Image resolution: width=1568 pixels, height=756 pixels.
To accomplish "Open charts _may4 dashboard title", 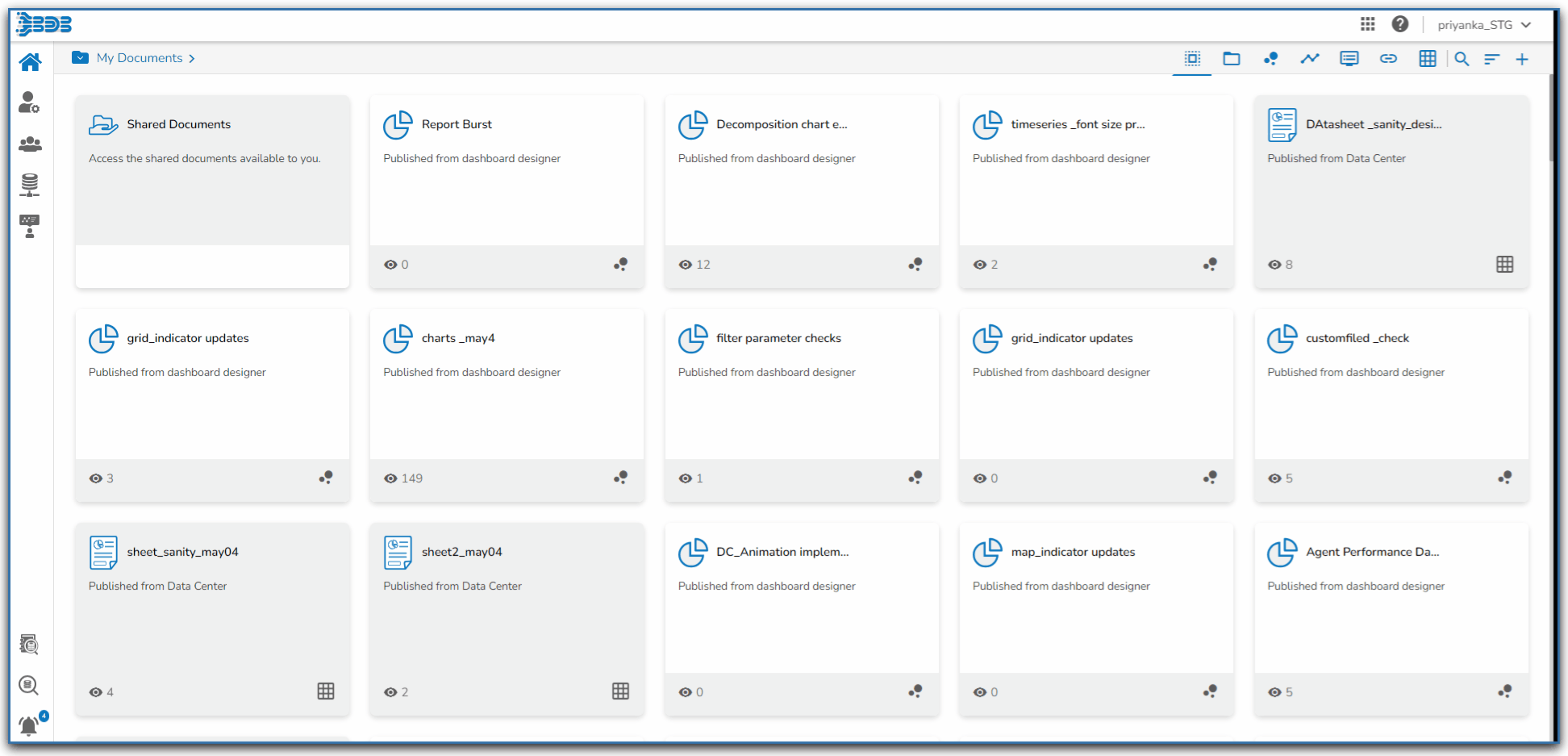I will click(x=458, y=338).
